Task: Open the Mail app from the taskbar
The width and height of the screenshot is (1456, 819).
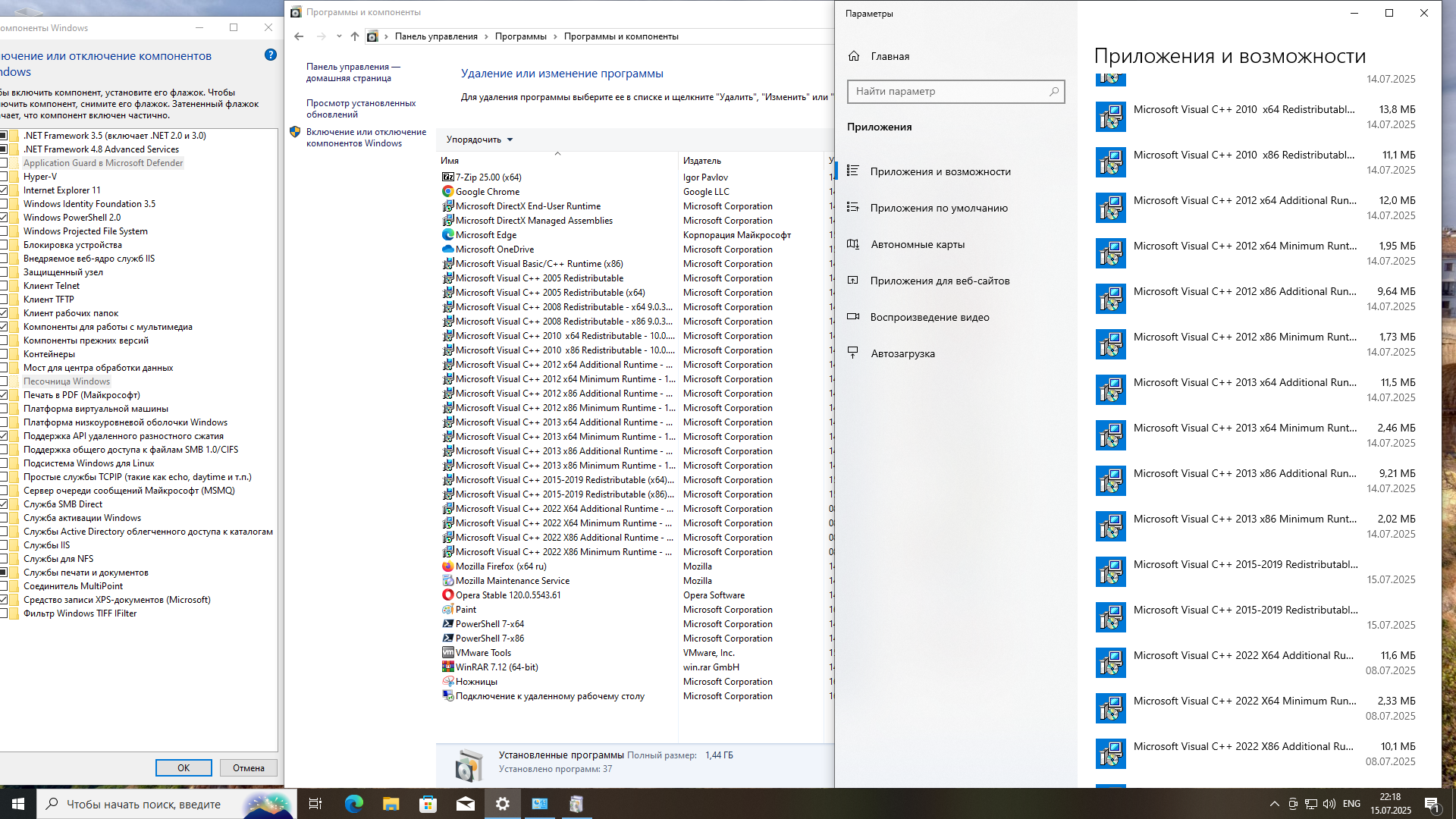Action: pos(465,804)
